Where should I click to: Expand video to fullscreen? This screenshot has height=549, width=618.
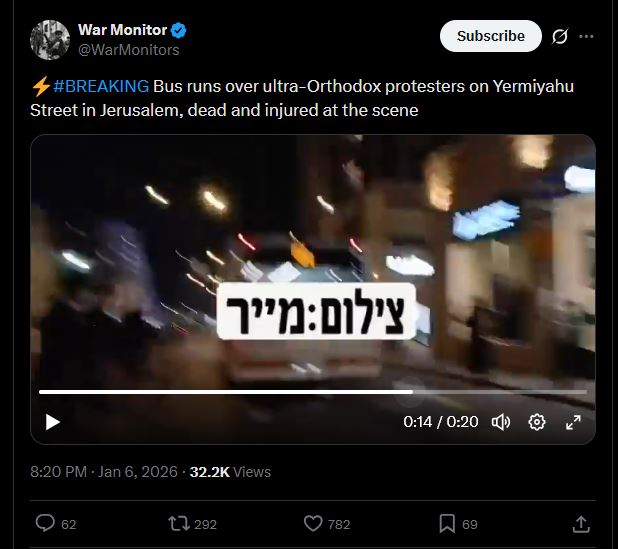coord(573,422)
